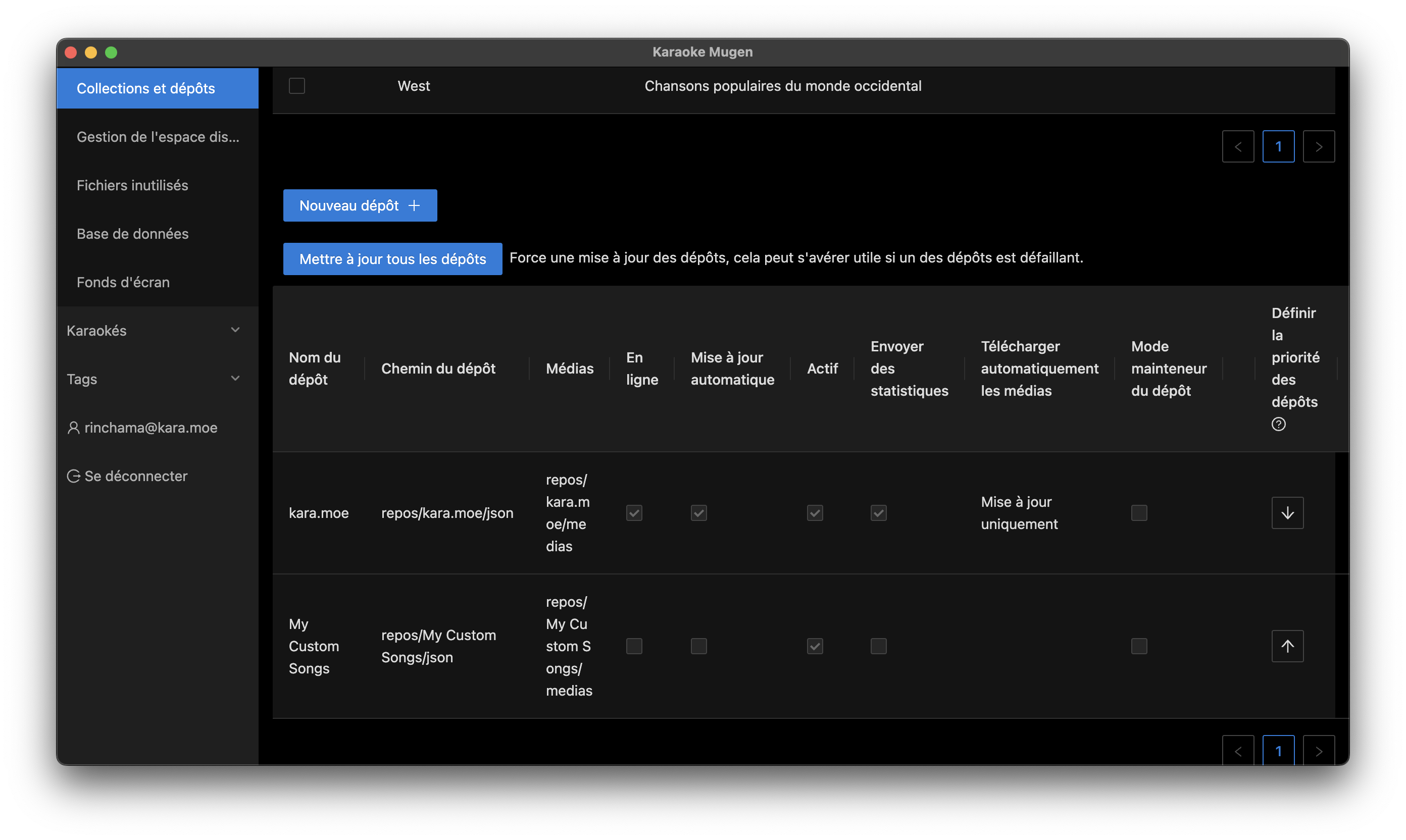
Task: Click Nouveau dépôt button
Action: 360,205
